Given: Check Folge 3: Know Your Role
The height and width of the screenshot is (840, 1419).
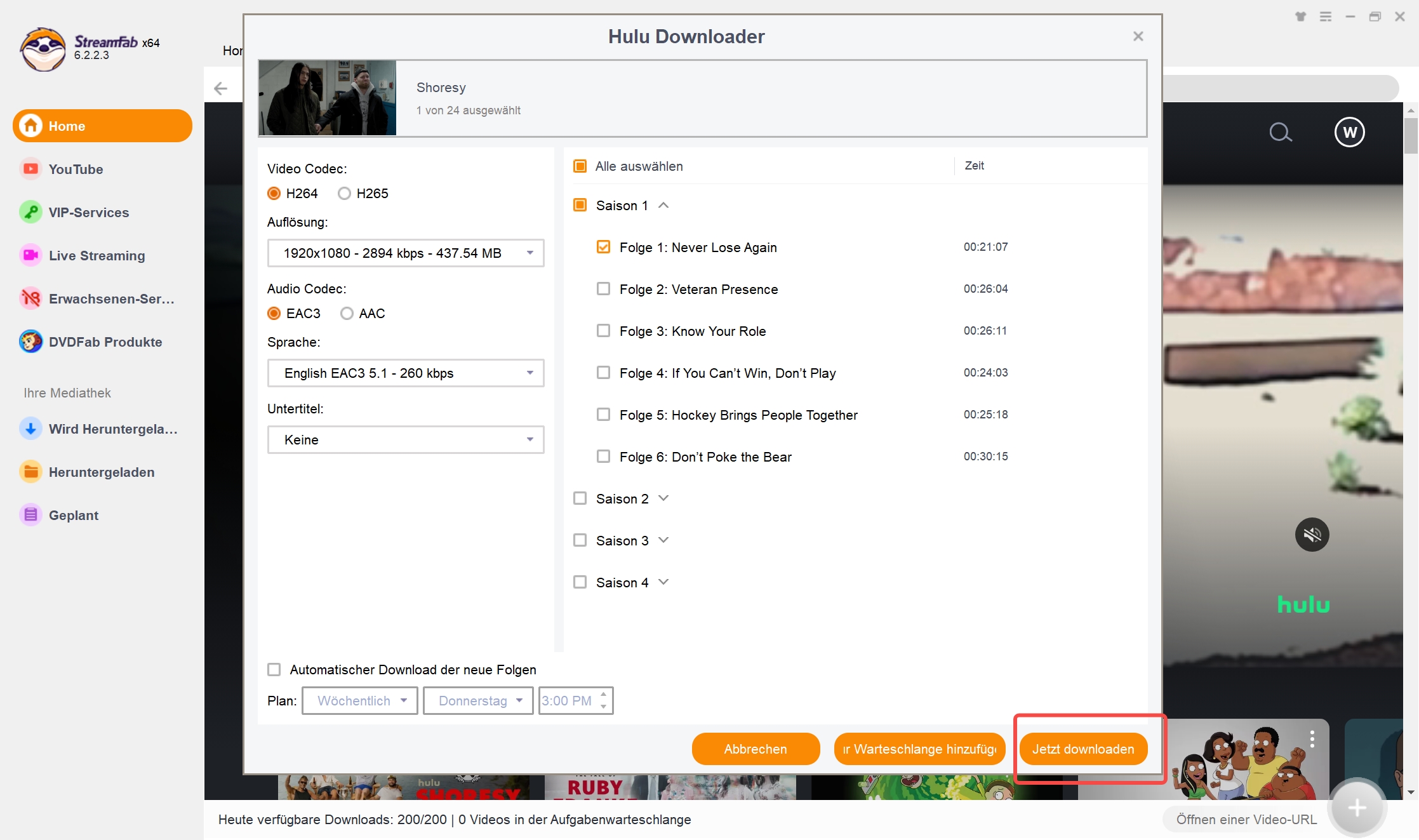Looking at the screenshot, I should pyautogui.click(x=603, y=330).
